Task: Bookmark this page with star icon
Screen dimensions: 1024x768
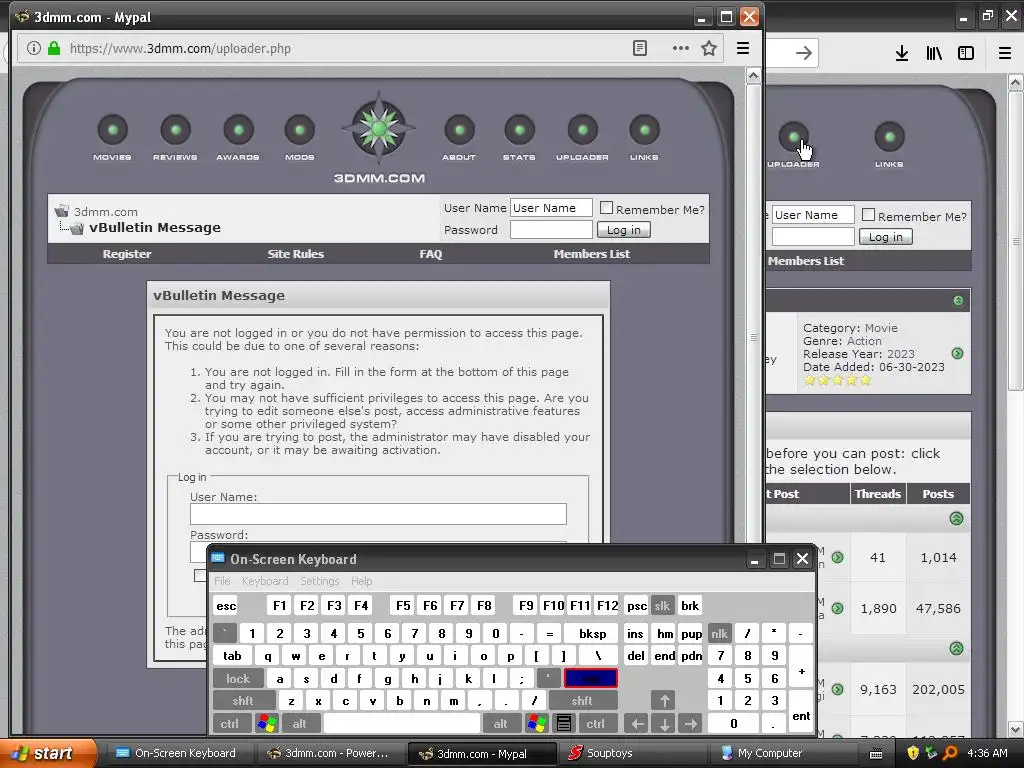Action: click(709, 48)
